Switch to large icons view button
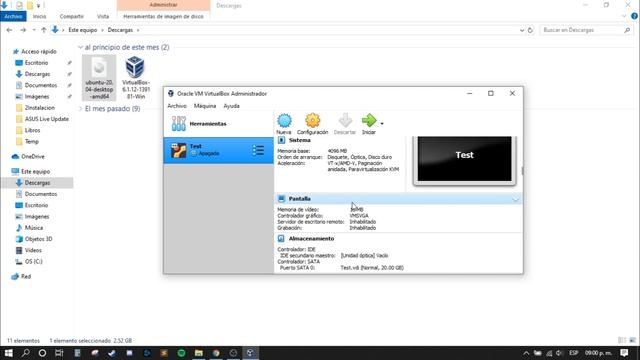This screenshot has height=360, width=640. [632, 340]
